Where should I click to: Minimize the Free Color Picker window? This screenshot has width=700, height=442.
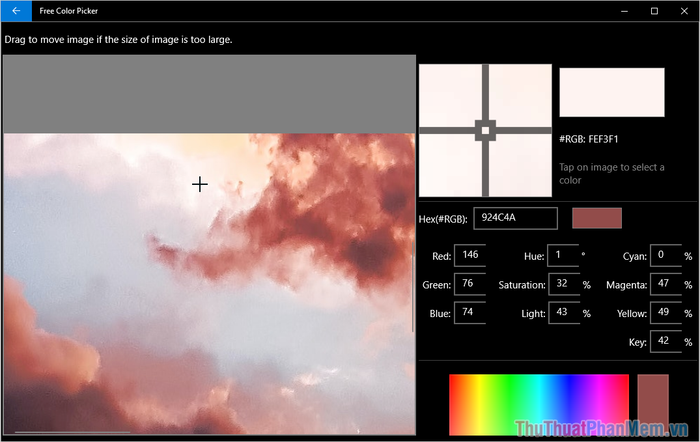click(624, 11)
